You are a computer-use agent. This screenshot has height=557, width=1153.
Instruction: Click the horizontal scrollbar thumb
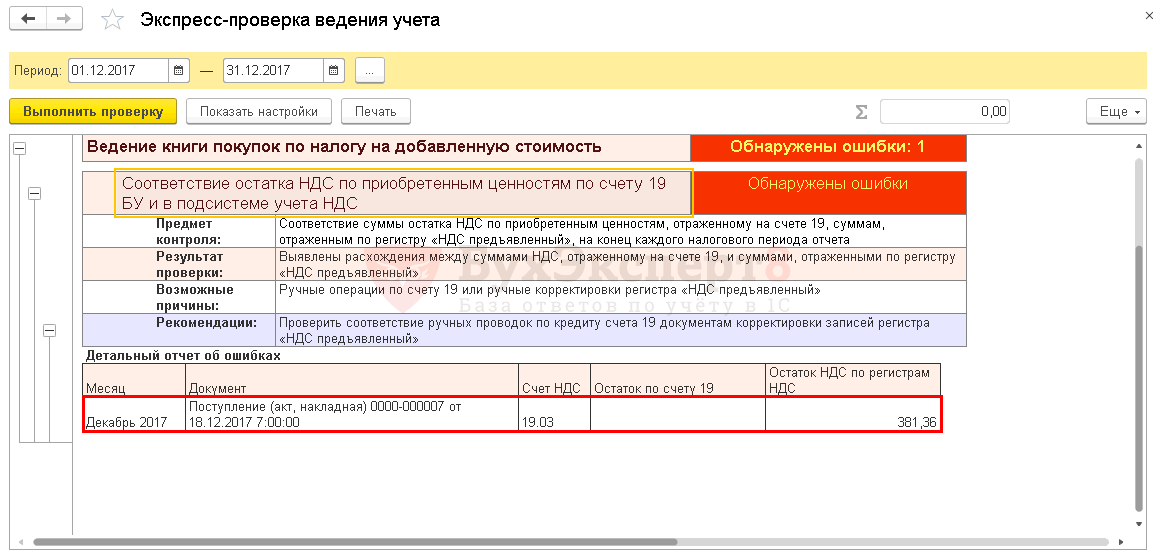tap(355, 542)
